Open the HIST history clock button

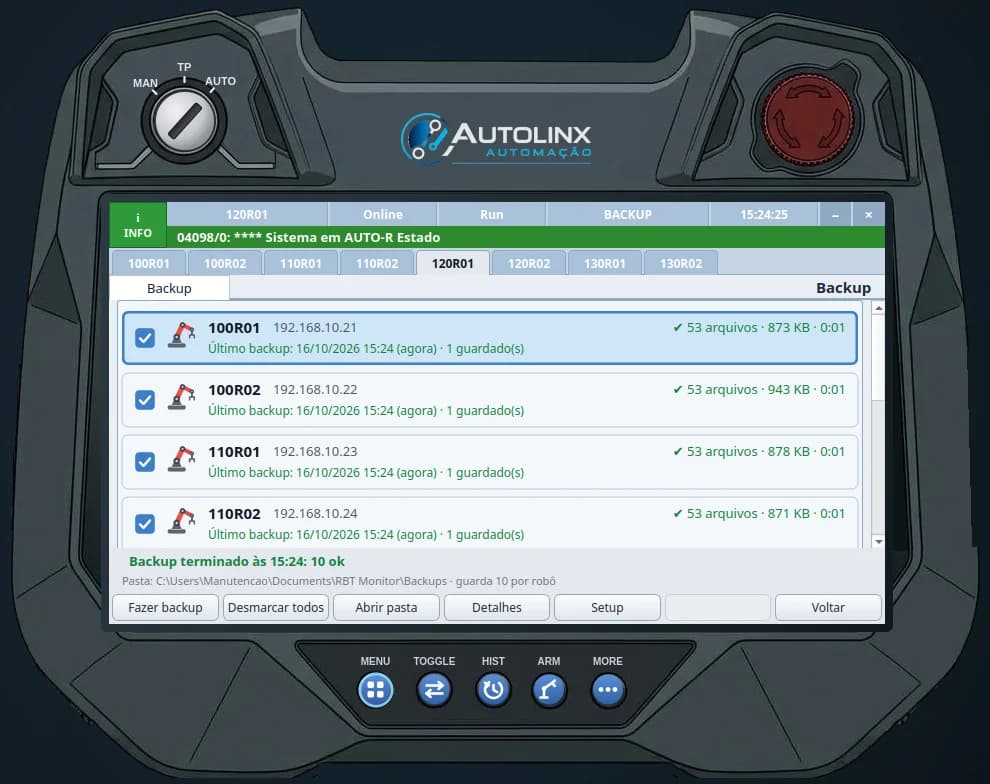coord(493,690)
